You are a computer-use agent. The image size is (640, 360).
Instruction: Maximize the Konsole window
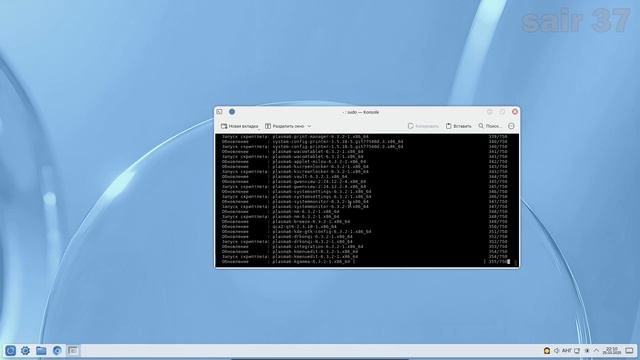tap(502, 112)
